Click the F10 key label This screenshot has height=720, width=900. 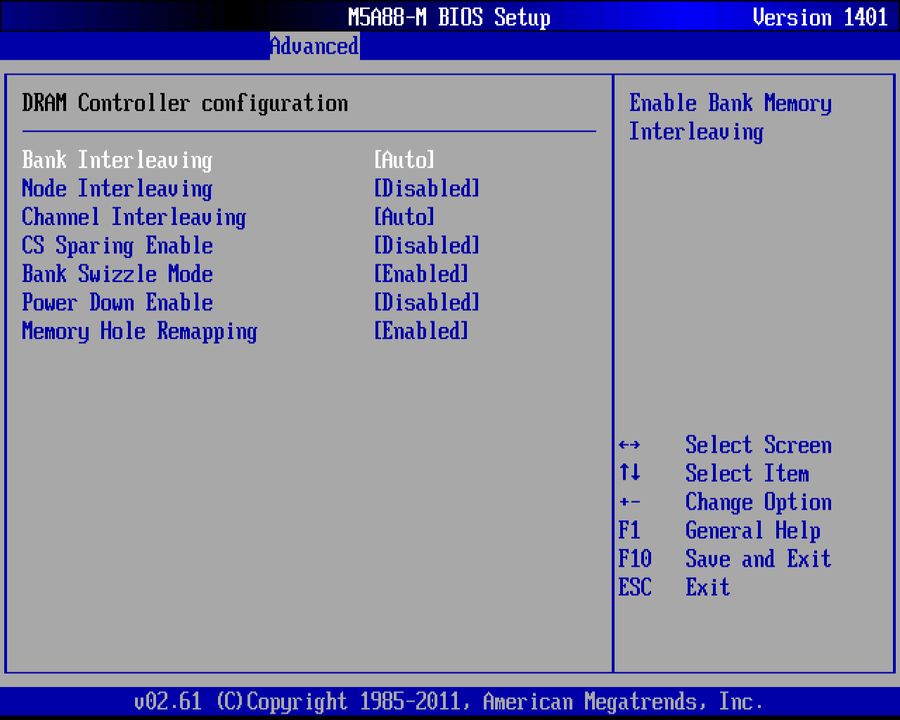[635, 559]
